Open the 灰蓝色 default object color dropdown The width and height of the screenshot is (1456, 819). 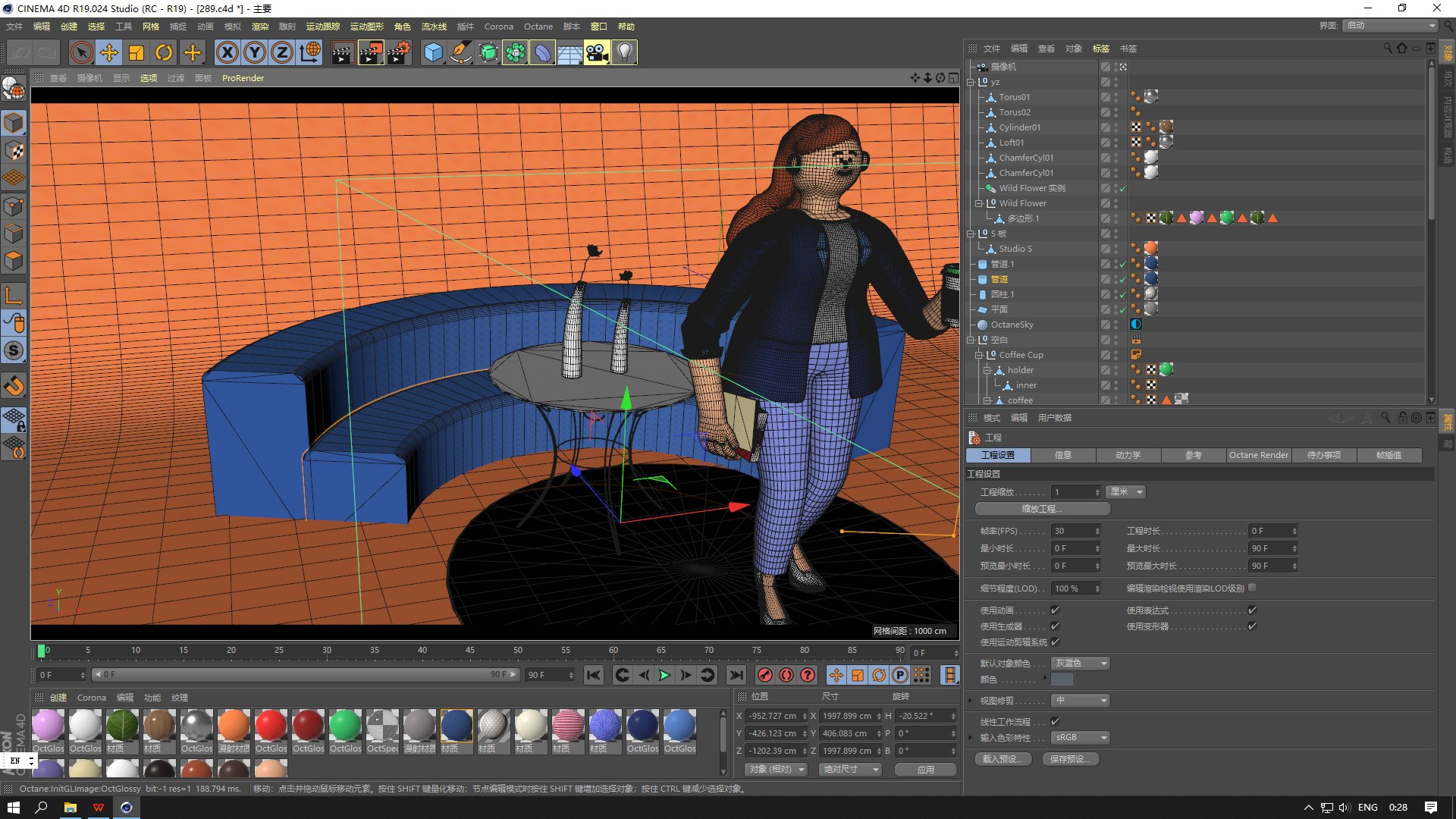coord(1081,664)
